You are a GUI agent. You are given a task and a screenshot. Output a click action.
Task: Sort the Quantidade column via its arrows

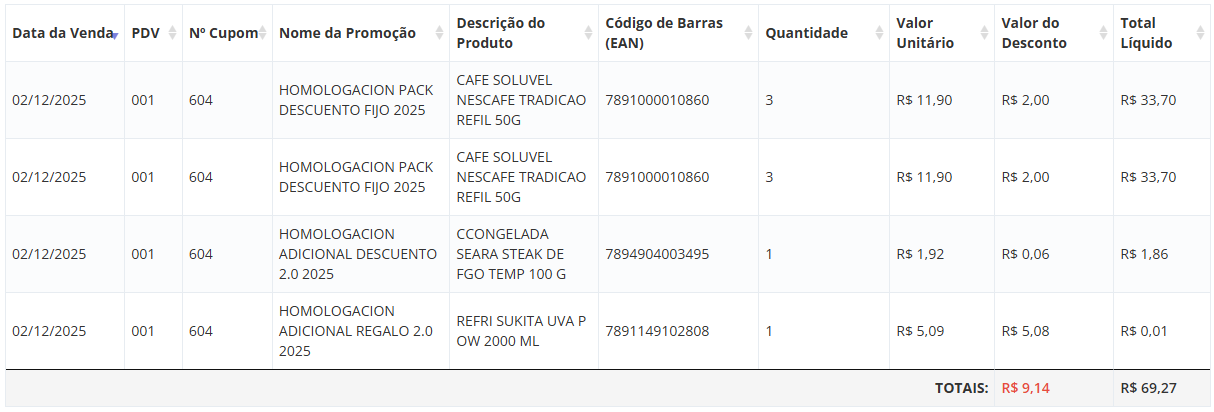coord(879,33)
